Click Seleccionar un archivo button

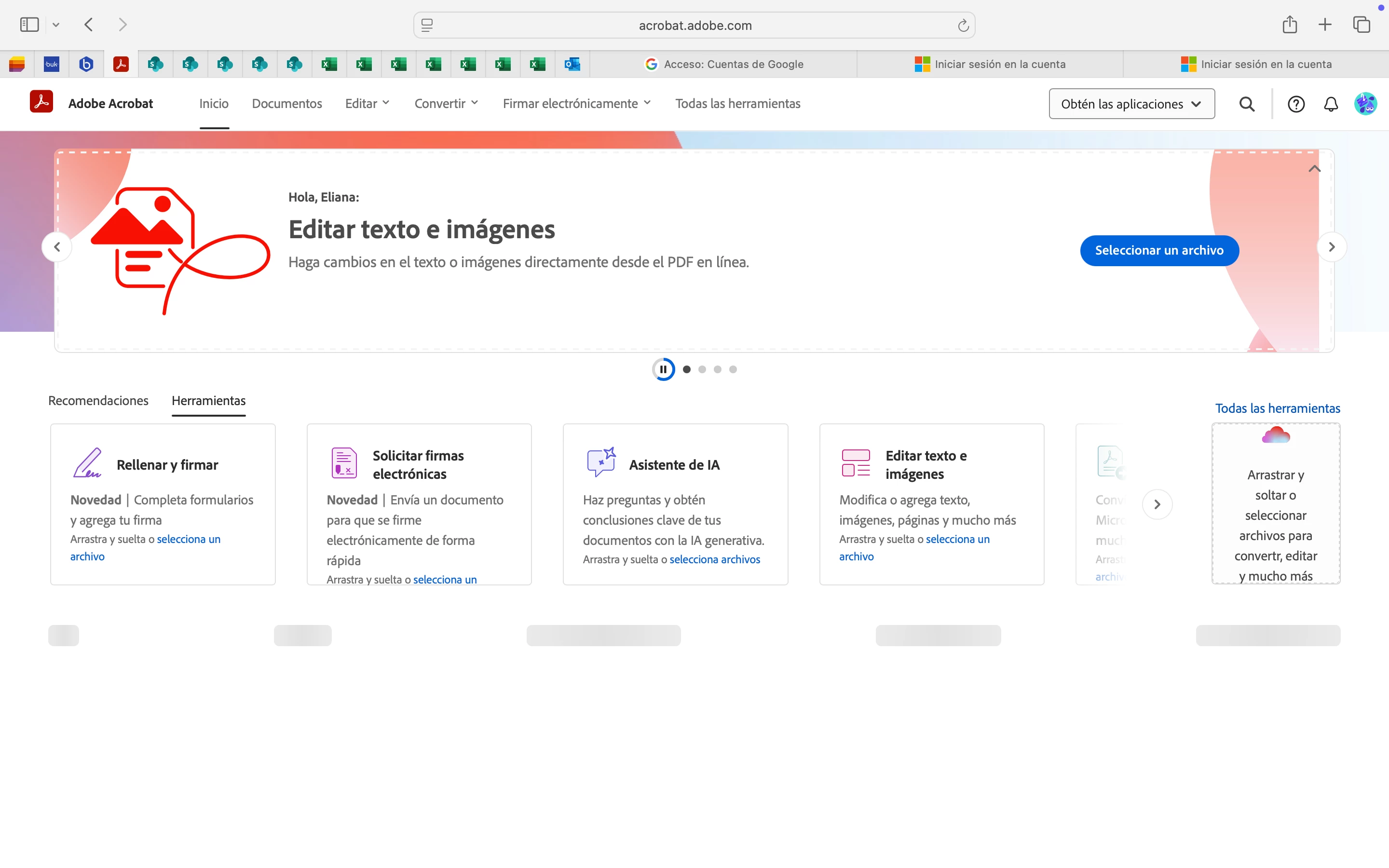click(x=1159, y=250)
